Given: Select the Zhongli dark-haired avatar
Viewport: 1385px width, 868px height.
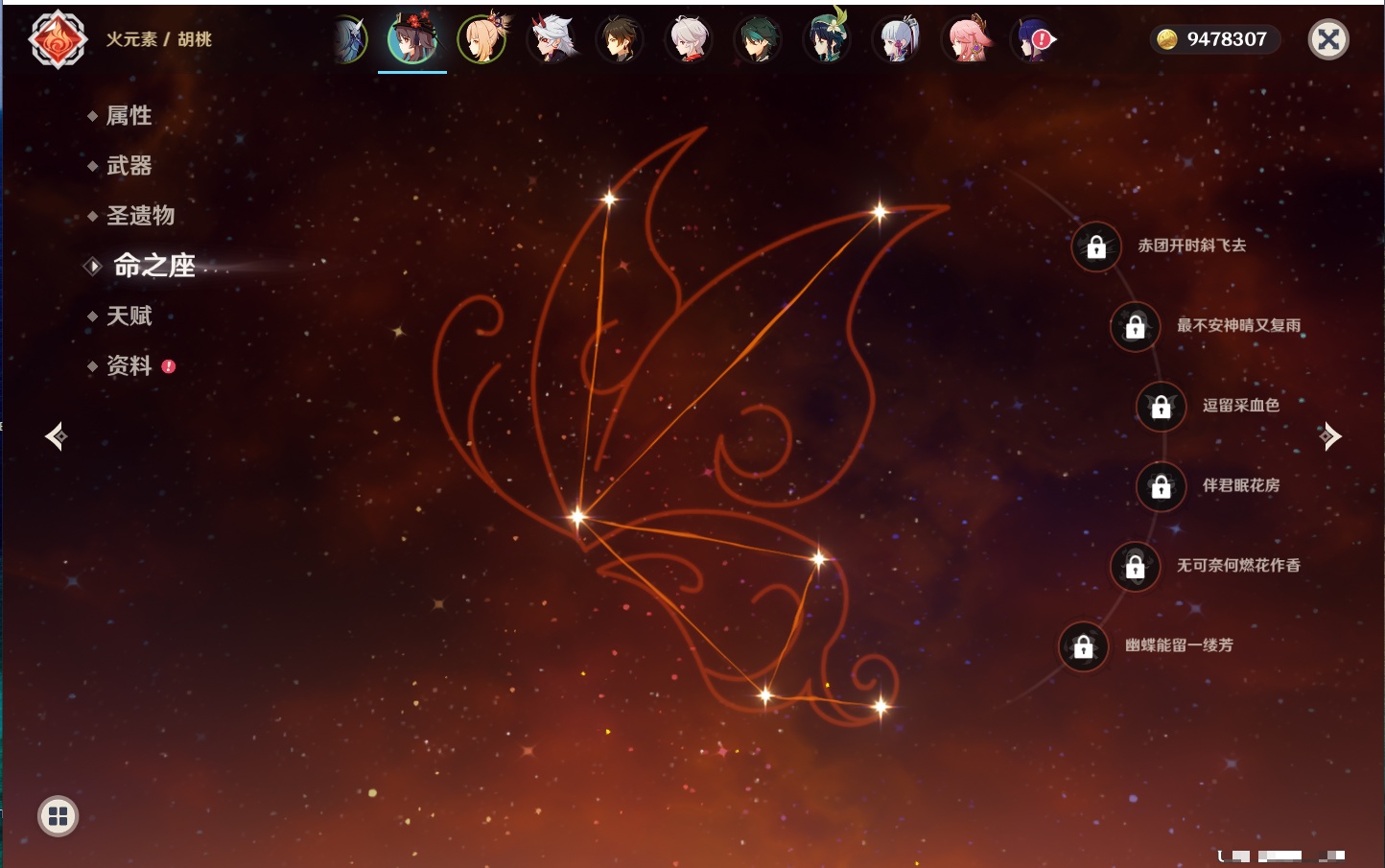Looking at the screenshot, I should [620, 39].
